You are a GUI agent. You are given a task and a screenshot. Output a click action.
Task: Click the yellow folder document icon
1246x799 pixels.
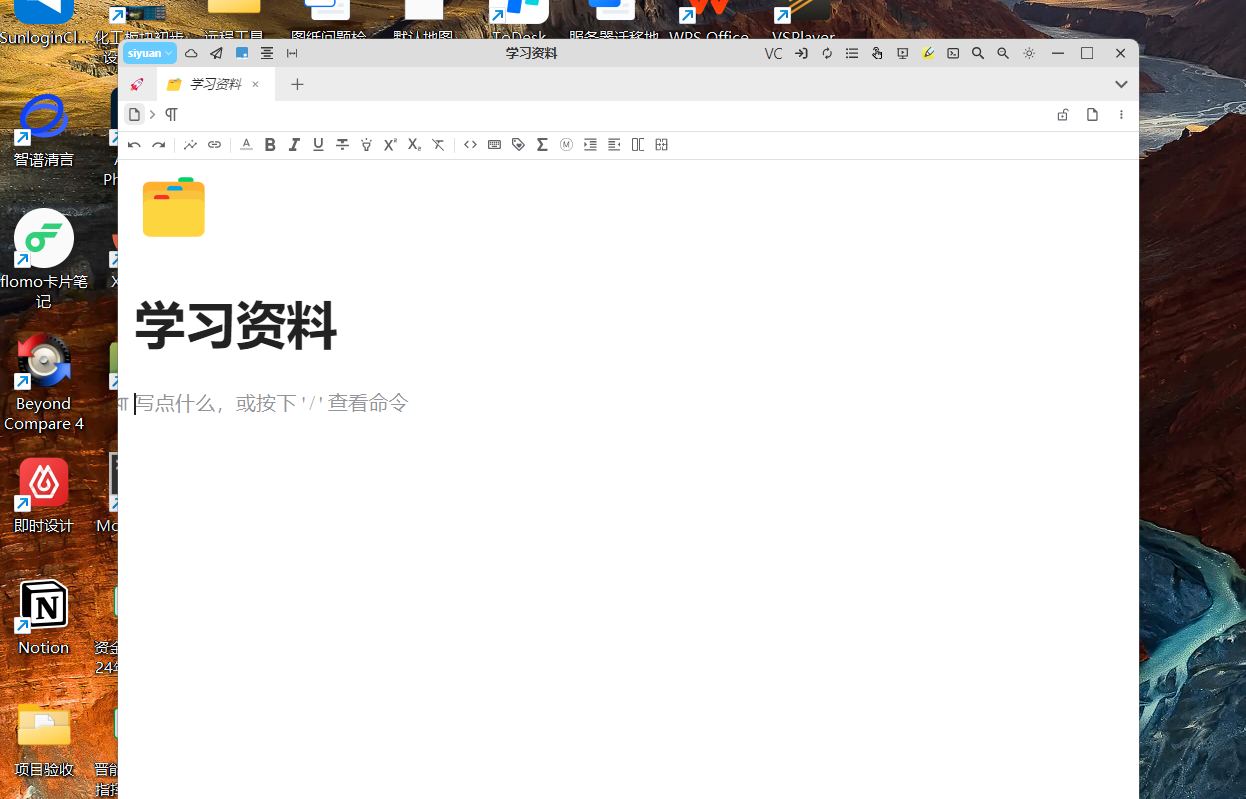click(174, 207)
